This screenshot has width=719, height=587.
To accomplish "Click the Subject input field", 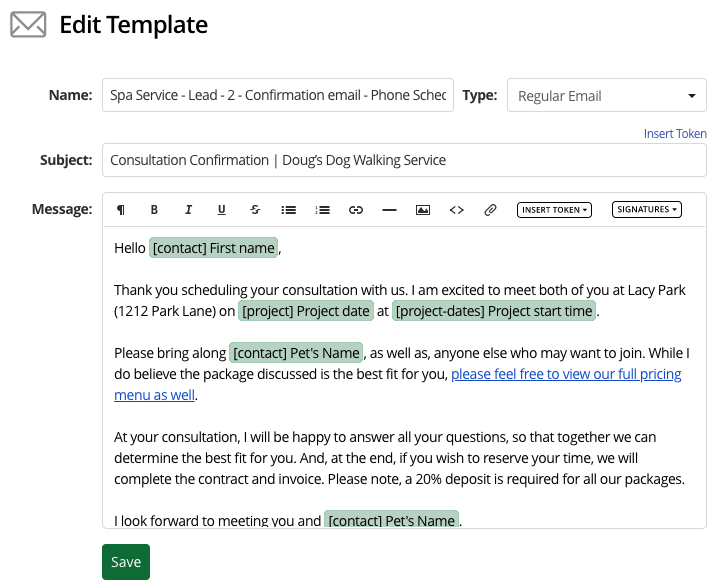I will point(404,160).
